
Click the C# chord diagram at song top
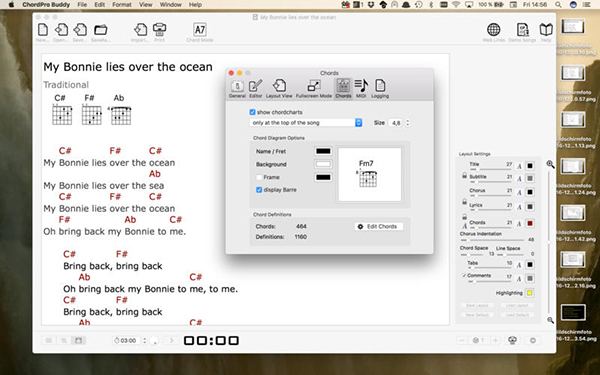coord(62,115)
